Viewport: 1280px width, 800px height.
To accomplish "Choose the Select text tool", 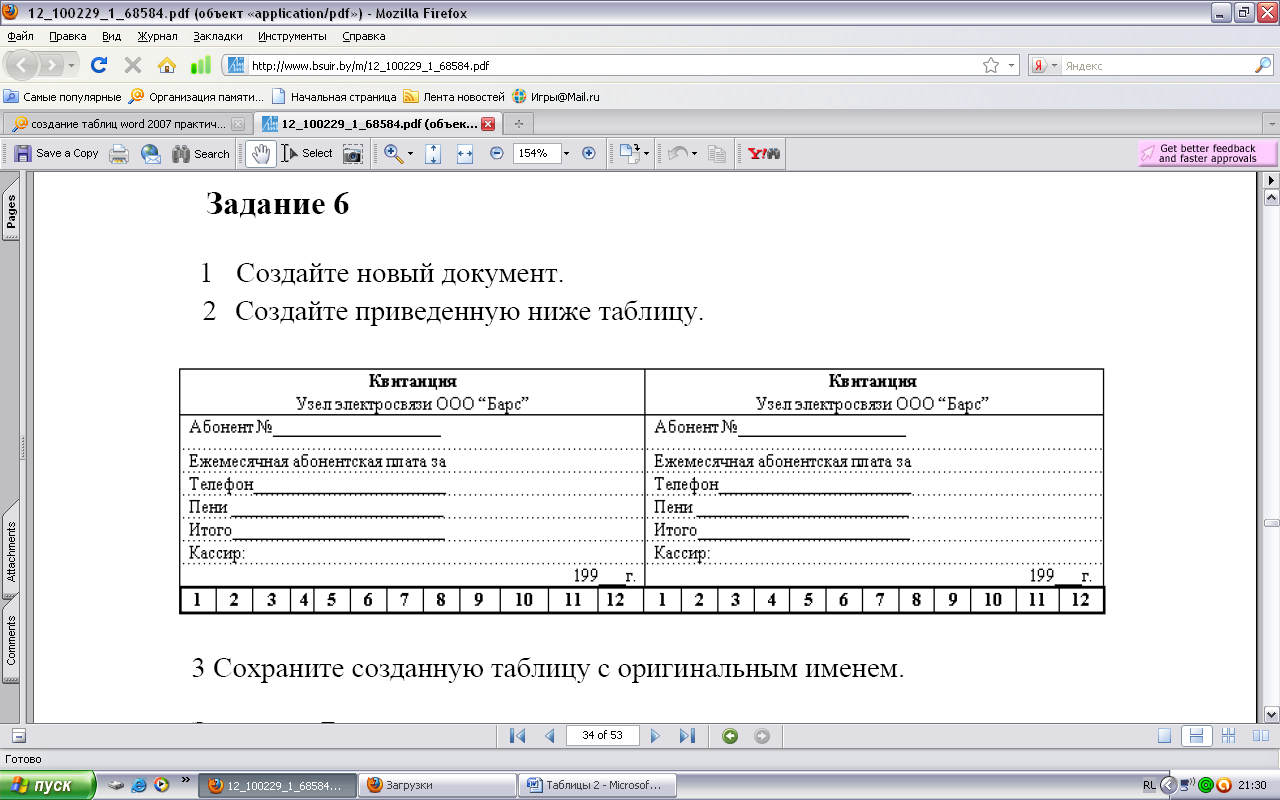I will coord(307,153).
